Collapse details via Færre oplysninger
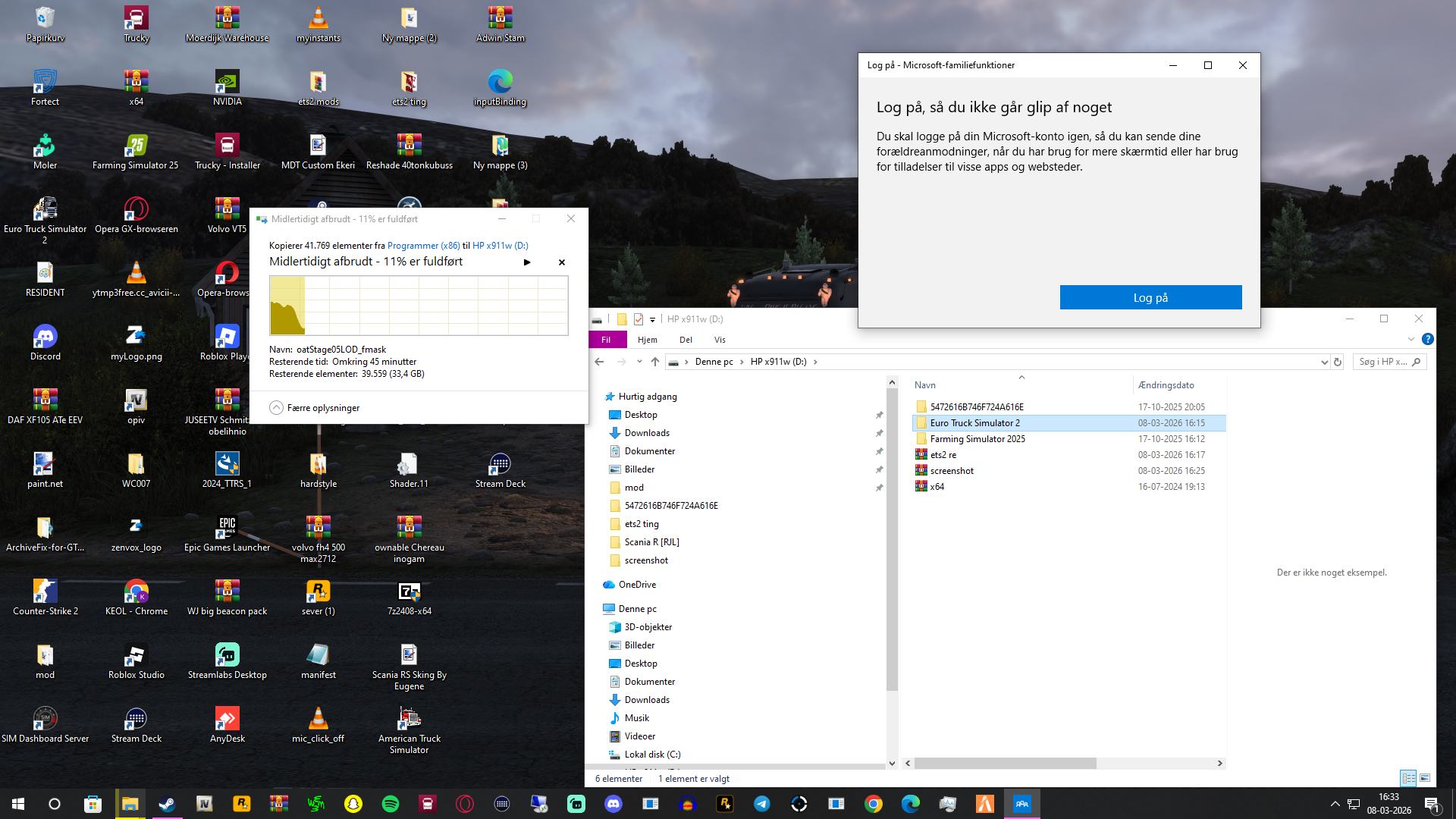Image resolution: width=1456 pixels, height=819 pixels. point(315,408)
